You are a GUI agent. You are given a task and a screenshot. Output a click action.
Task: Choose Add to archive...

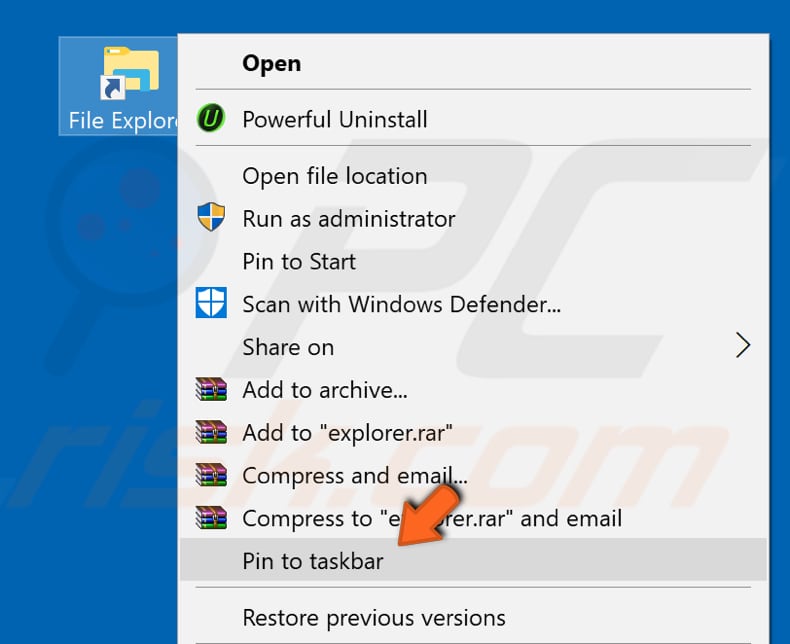(x=473, y=390)
